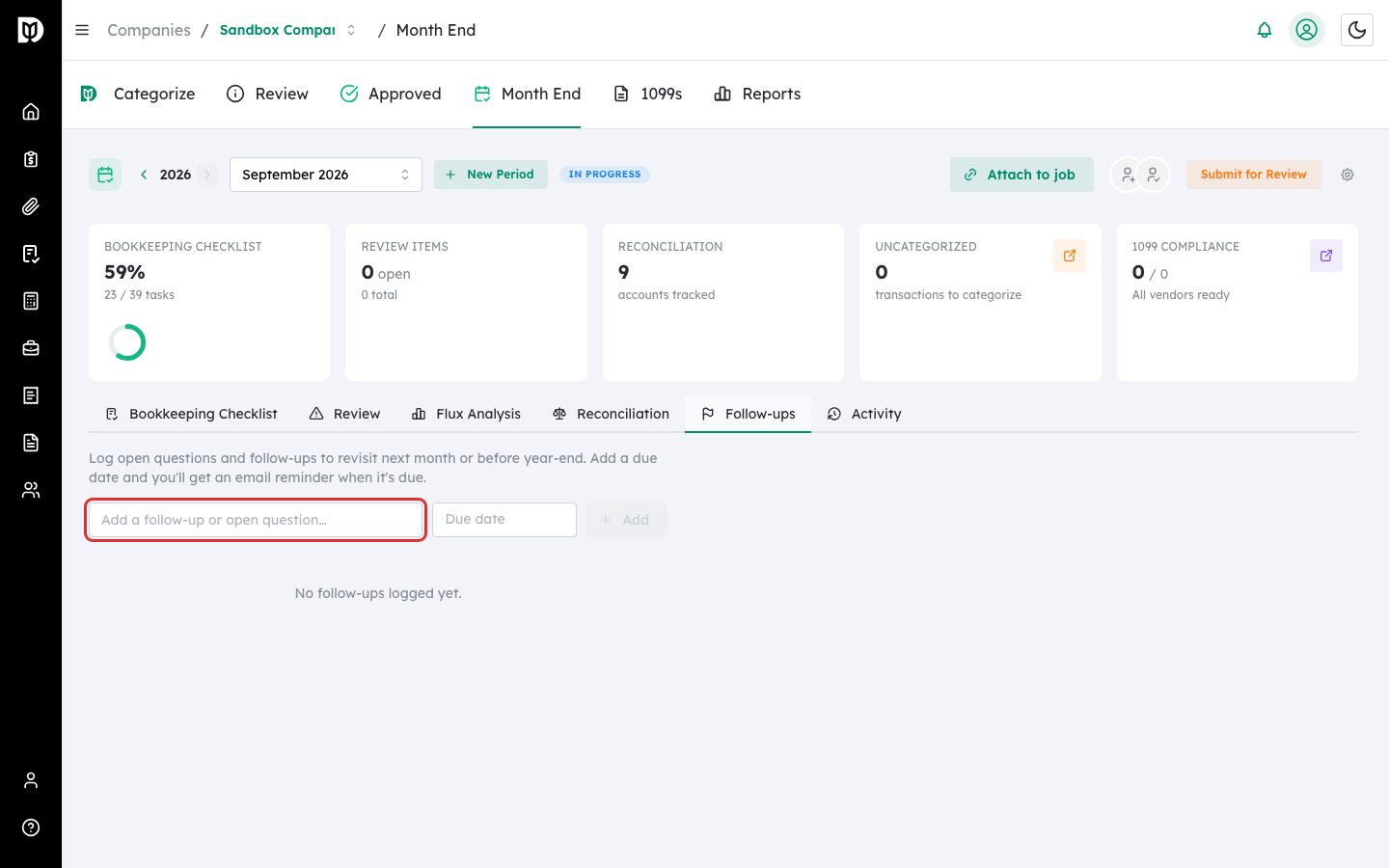Click the reviewer person-check icon

tap(1153, 175)
